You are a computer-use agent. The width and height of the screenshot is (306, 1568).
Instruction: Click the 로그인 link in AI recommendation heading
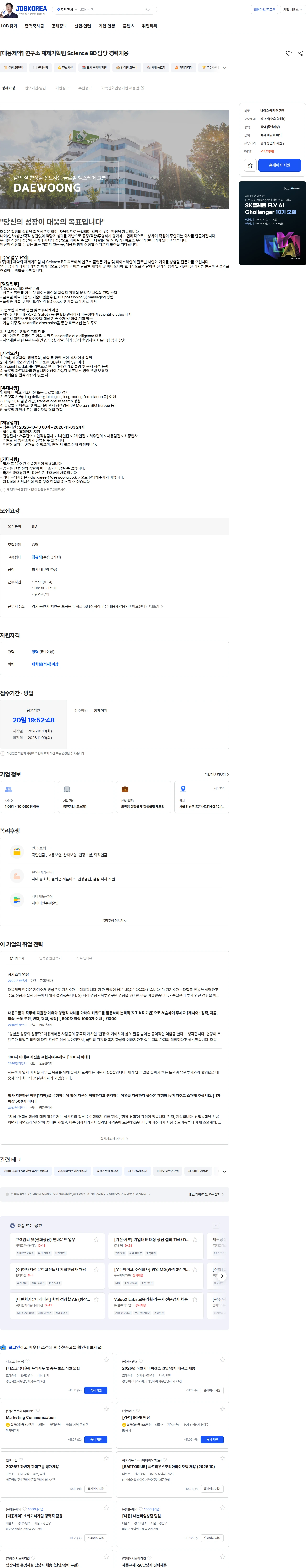pyautogui.click(x=14, y=1347)
